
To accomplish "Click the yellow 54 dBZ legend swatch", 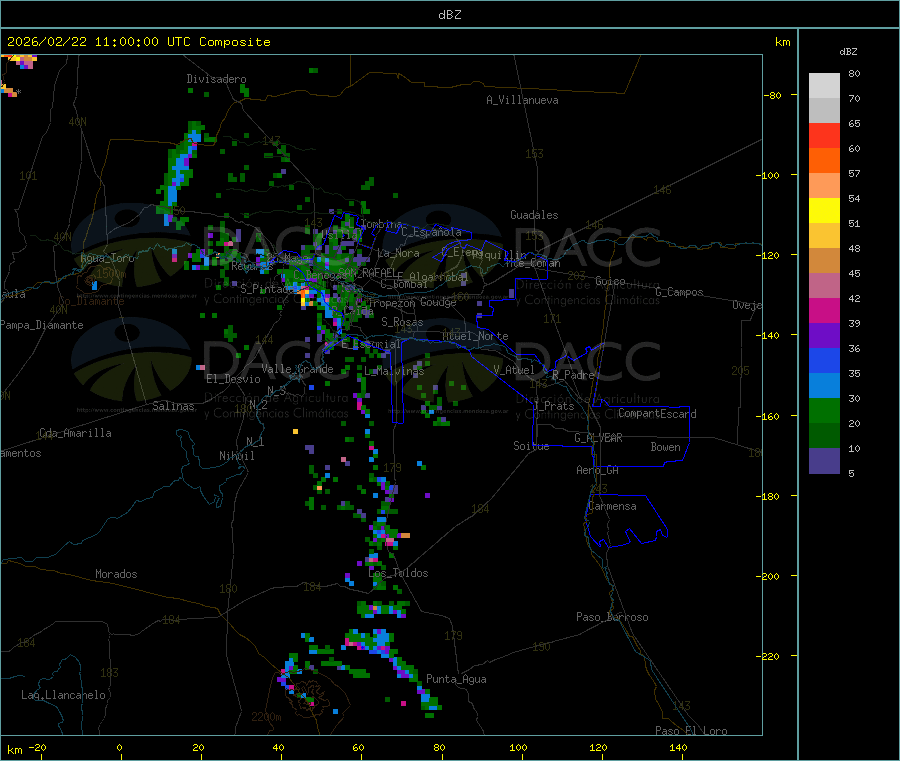I will point(824,211).
